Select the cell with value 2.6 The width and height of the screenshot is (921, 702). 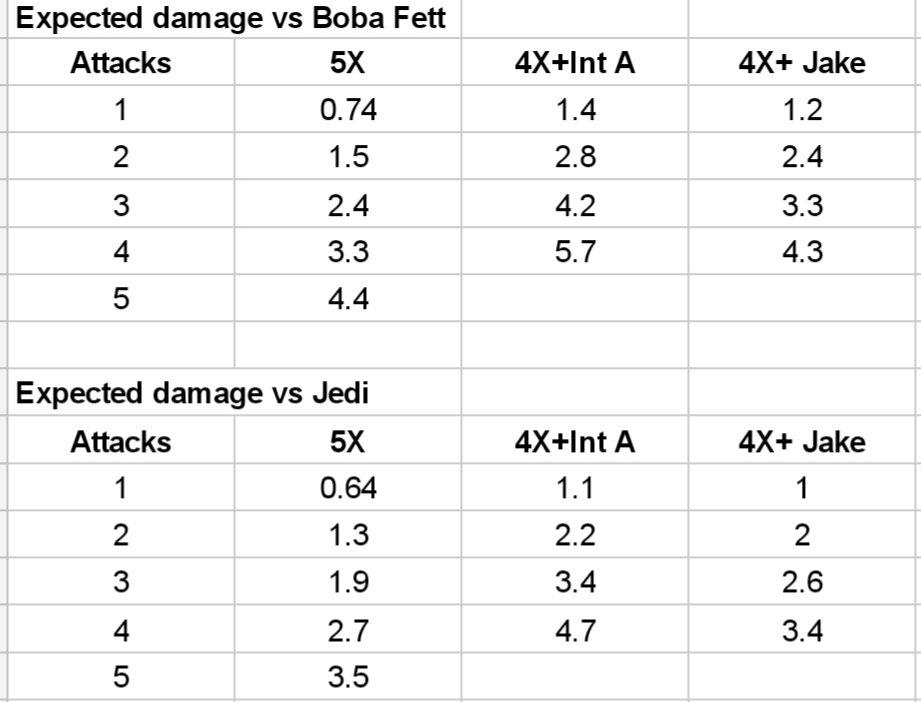pos(802,583)
